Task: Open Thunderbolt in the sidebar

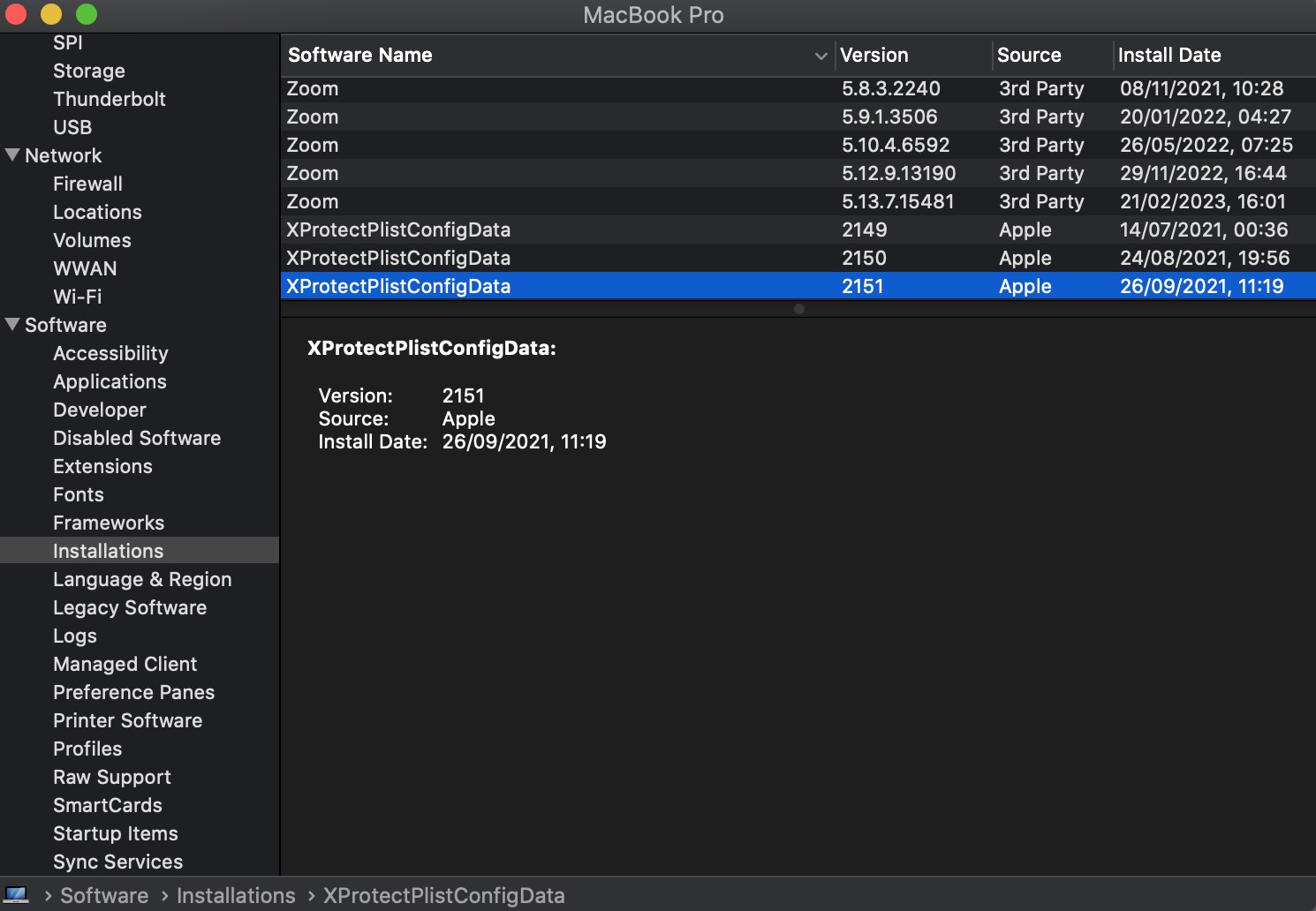Action: 110,99
